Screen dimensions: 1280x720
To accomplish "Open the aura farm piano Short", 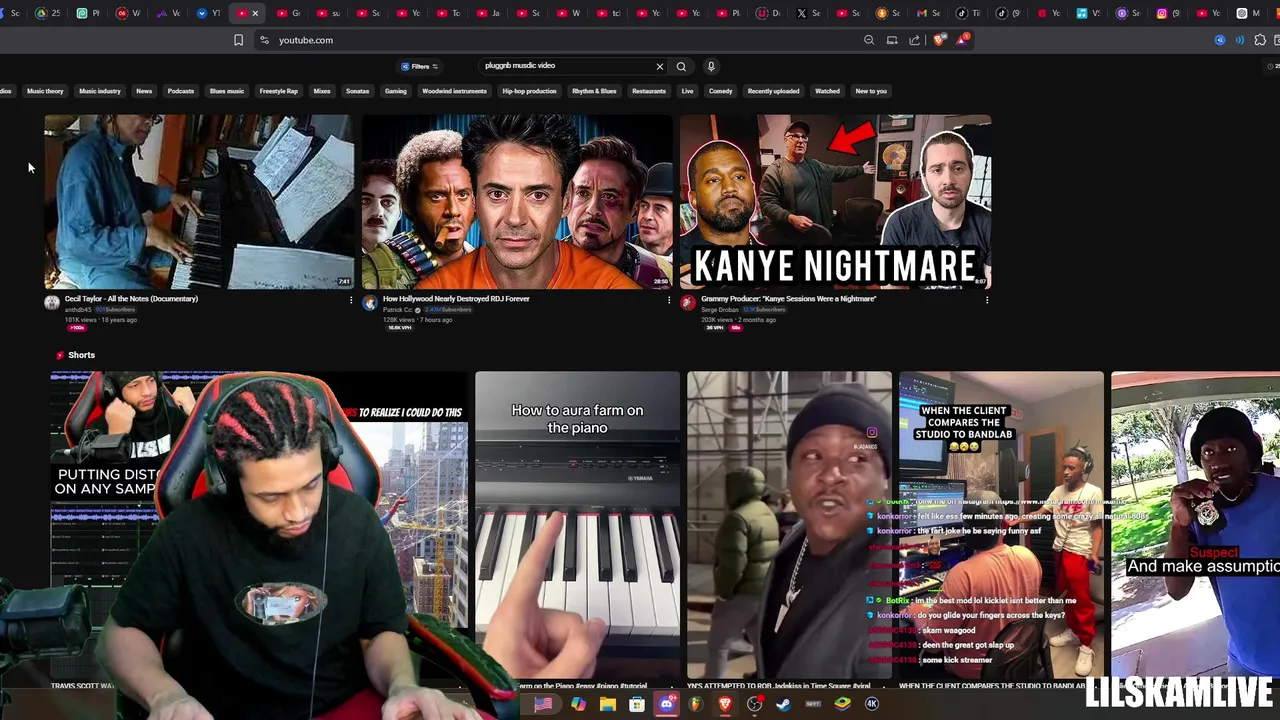I will [x=577, y=525].
